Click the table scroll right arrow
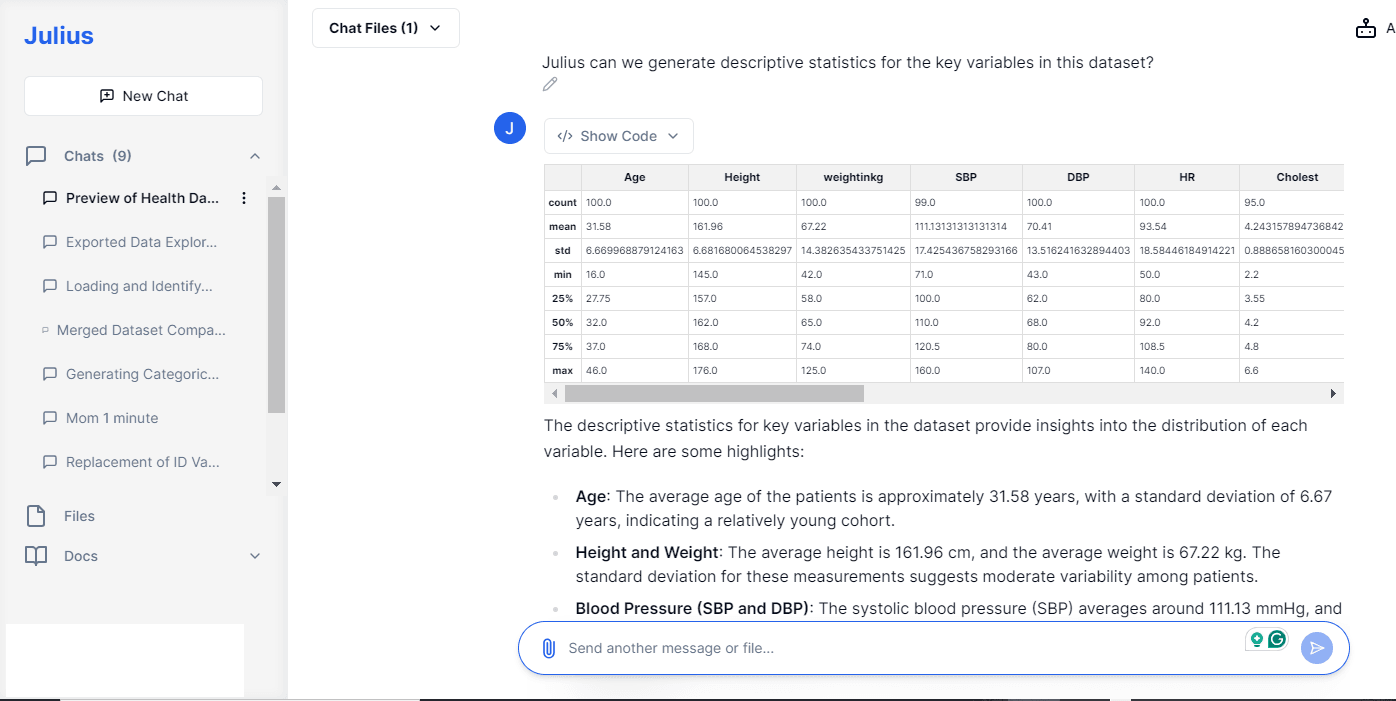Image resolution: width=1396 pixels, height=701 pixels. click(x=1333, y=394)
